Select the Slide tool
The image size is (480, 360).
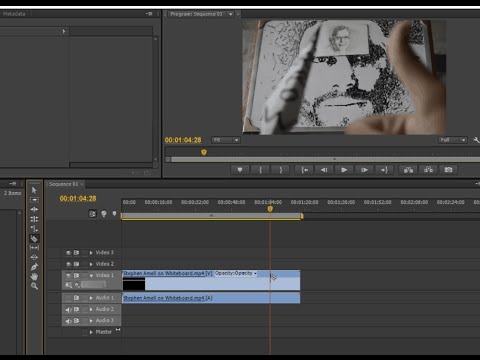click(34, 257)
